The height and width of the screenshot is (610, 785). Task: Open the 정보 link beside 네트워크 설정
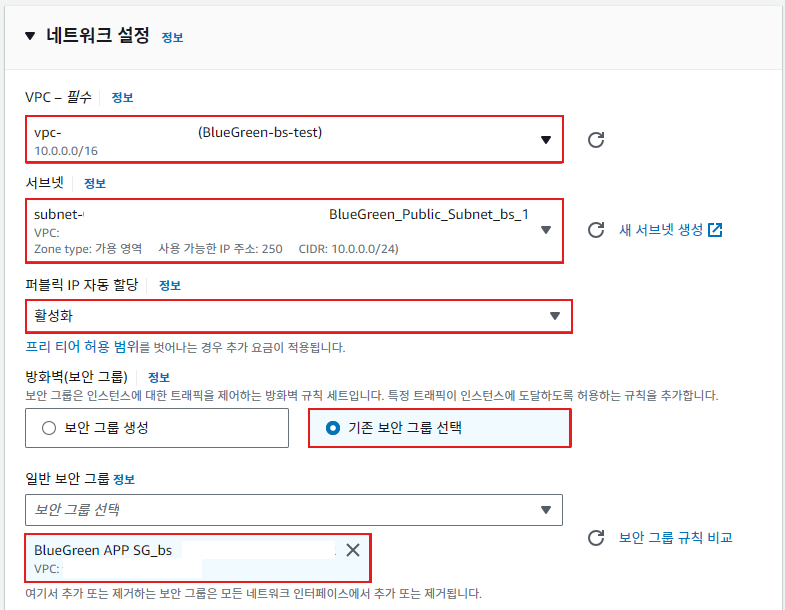172,38
